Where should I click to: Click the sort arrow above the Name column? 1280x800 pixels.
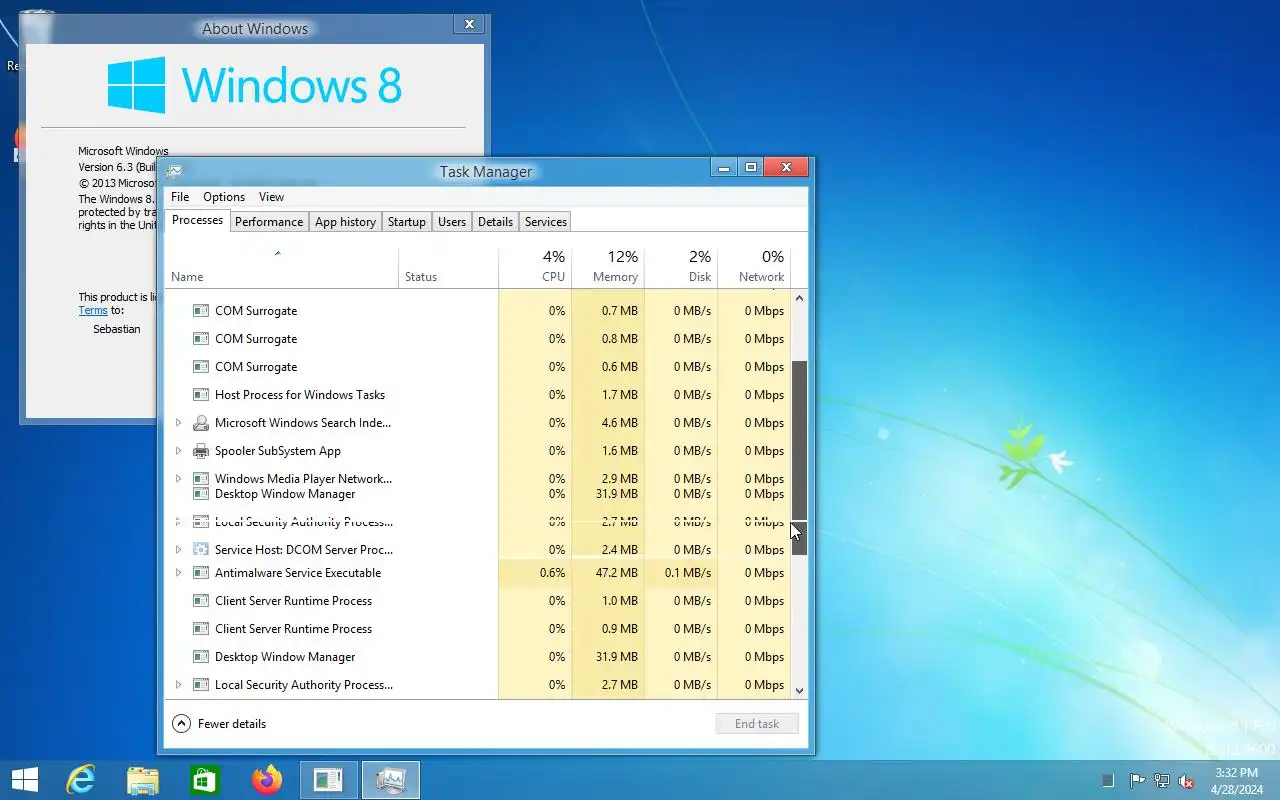(278, 253)
